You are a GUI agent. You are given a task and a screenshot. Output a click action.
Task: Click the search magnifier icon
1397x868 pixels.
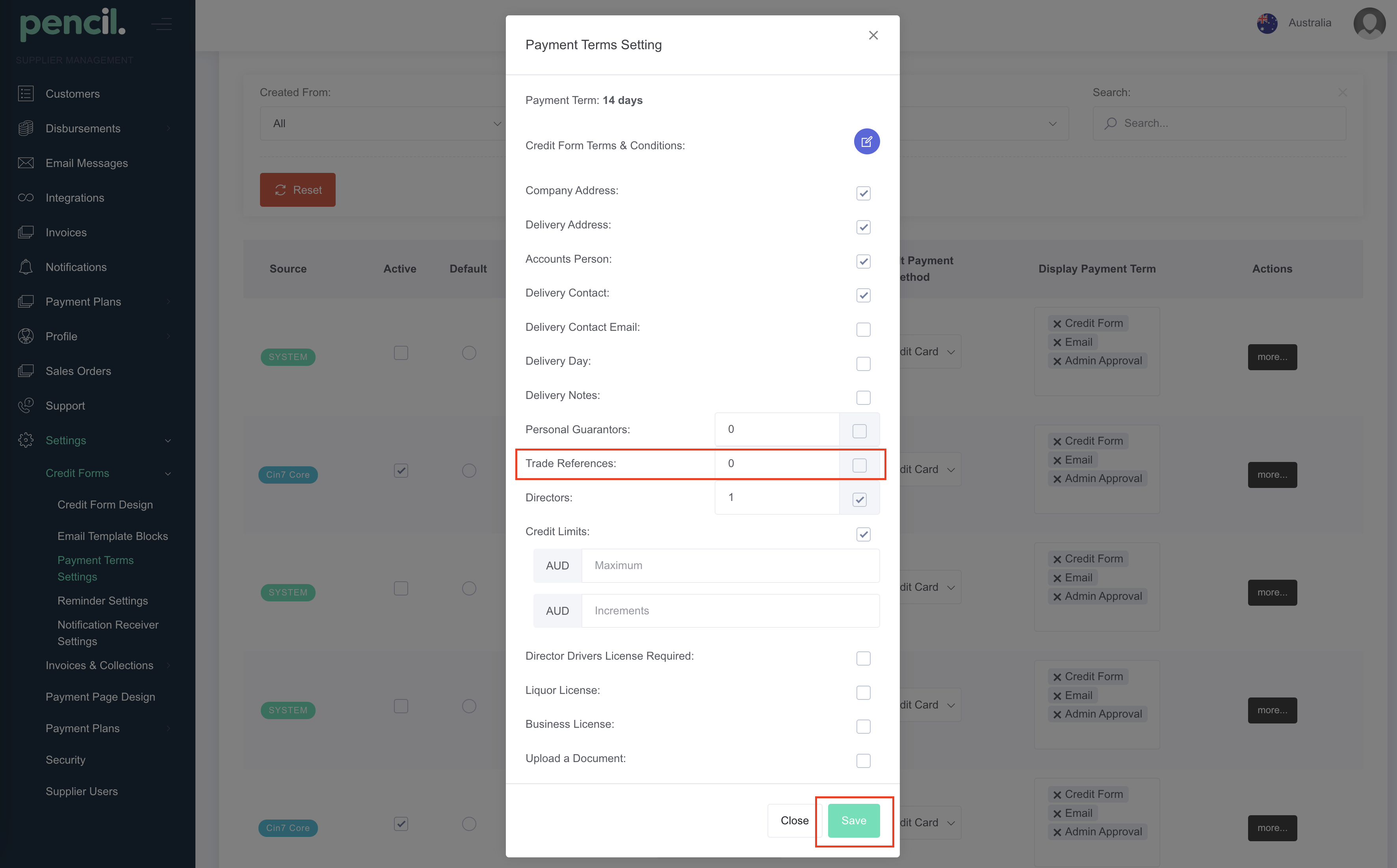click(1111, 123)
